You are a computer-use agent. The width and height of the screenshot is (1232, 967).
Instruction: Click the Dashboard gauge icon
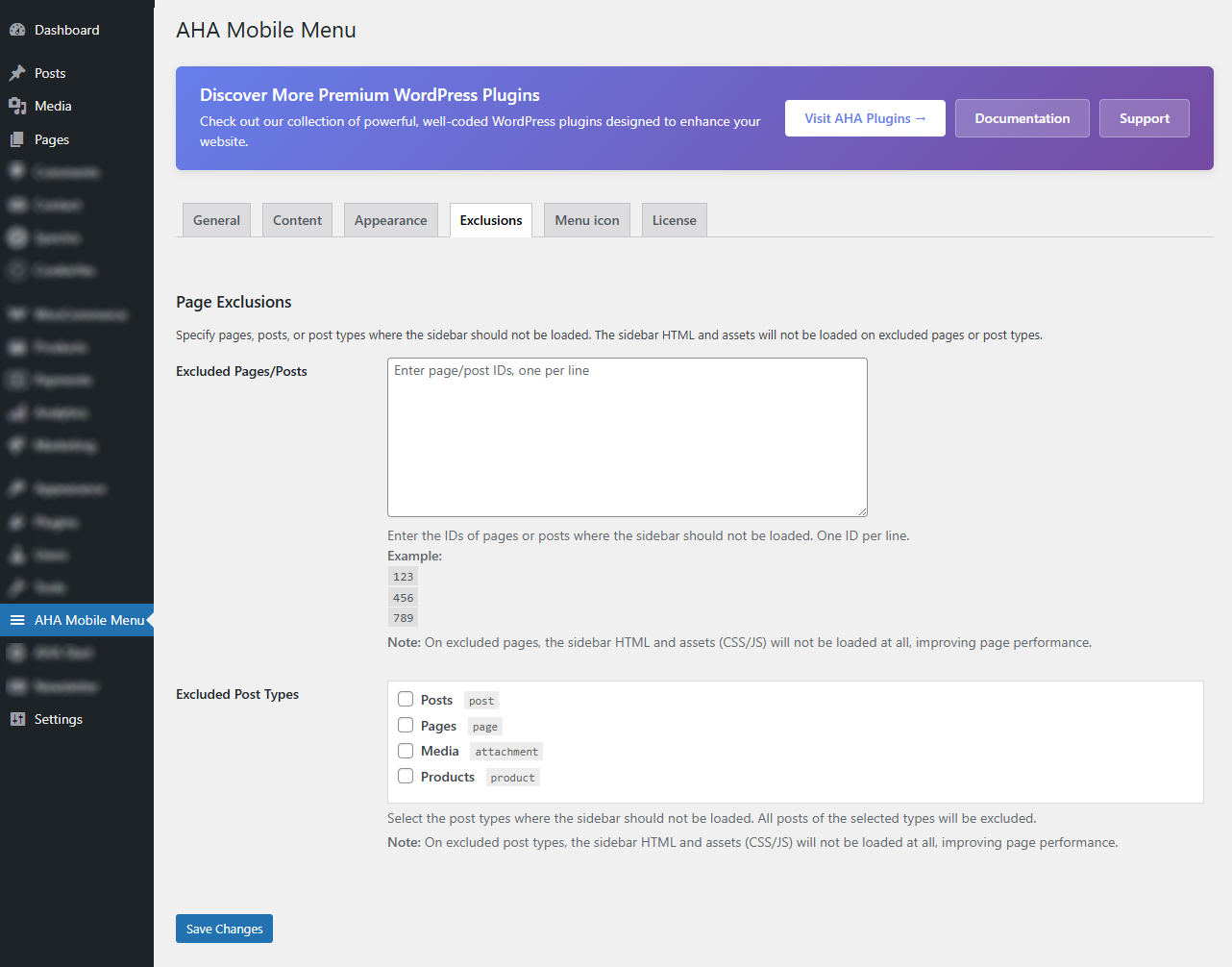click(17, 30)
